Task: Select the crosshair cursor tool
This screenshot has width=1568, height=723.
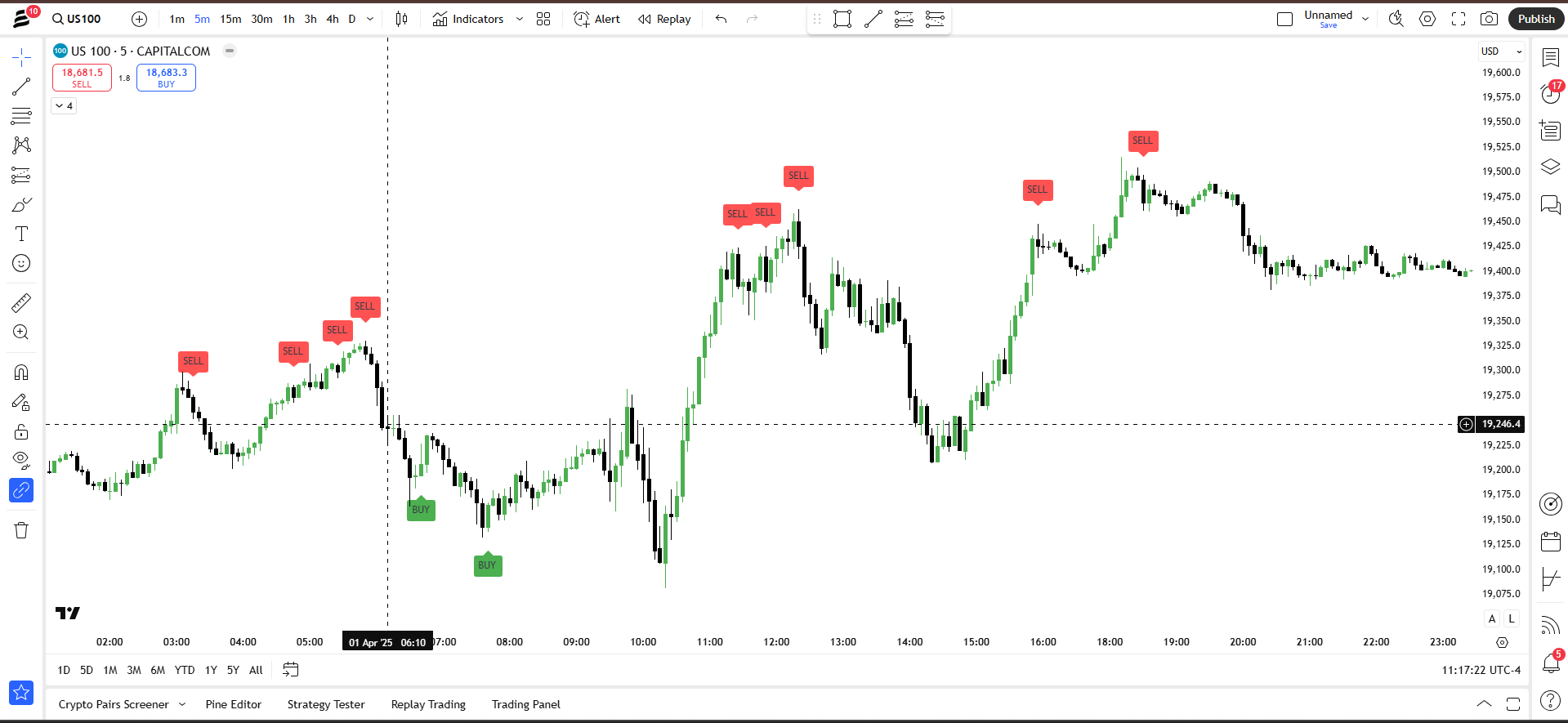Action: 21,56
